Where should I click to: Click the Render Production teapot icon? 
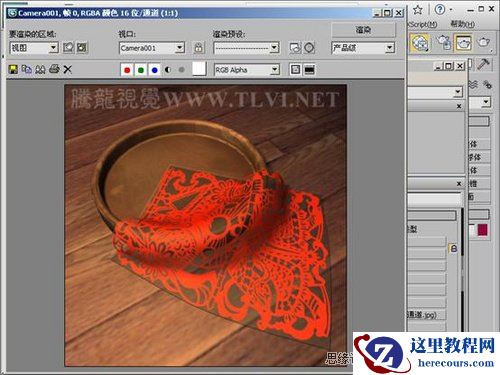[484, 42]
